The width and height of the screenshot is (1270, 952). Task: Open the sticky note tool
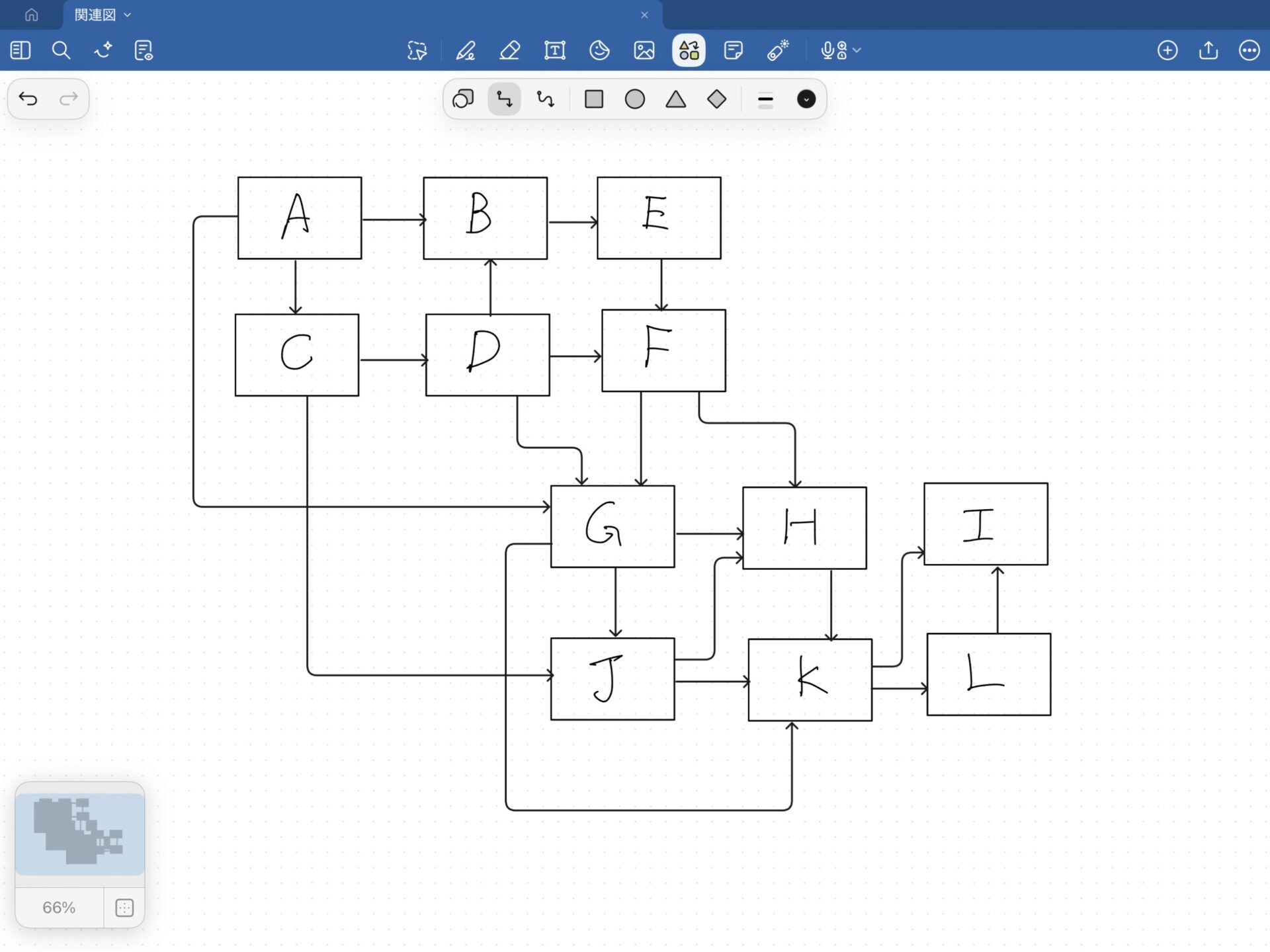click(x=733, y=50)
